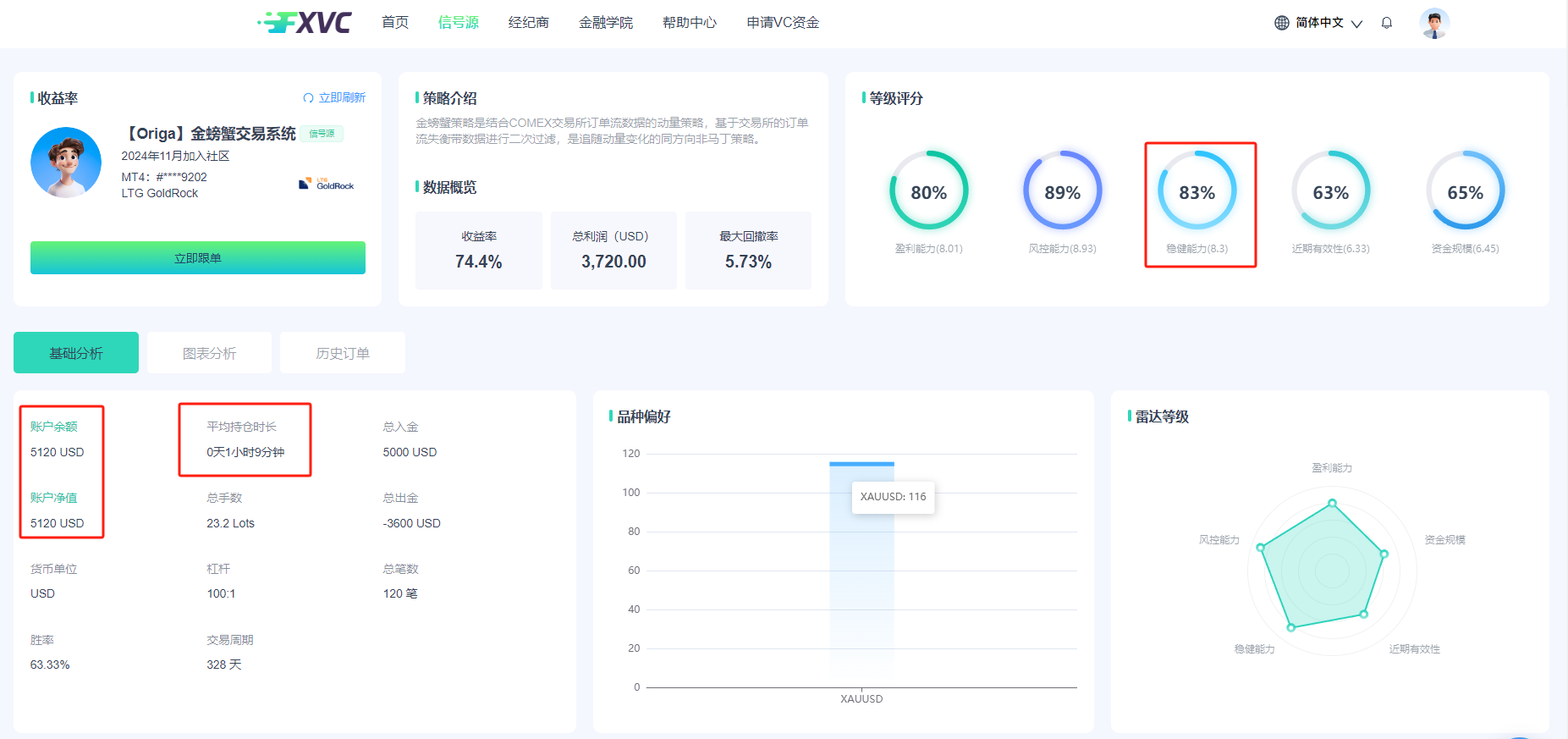This screenshot has width=1568, height=739.
Task: Click the 最大回撤率 5.73% data card
Action: point(748,251)
